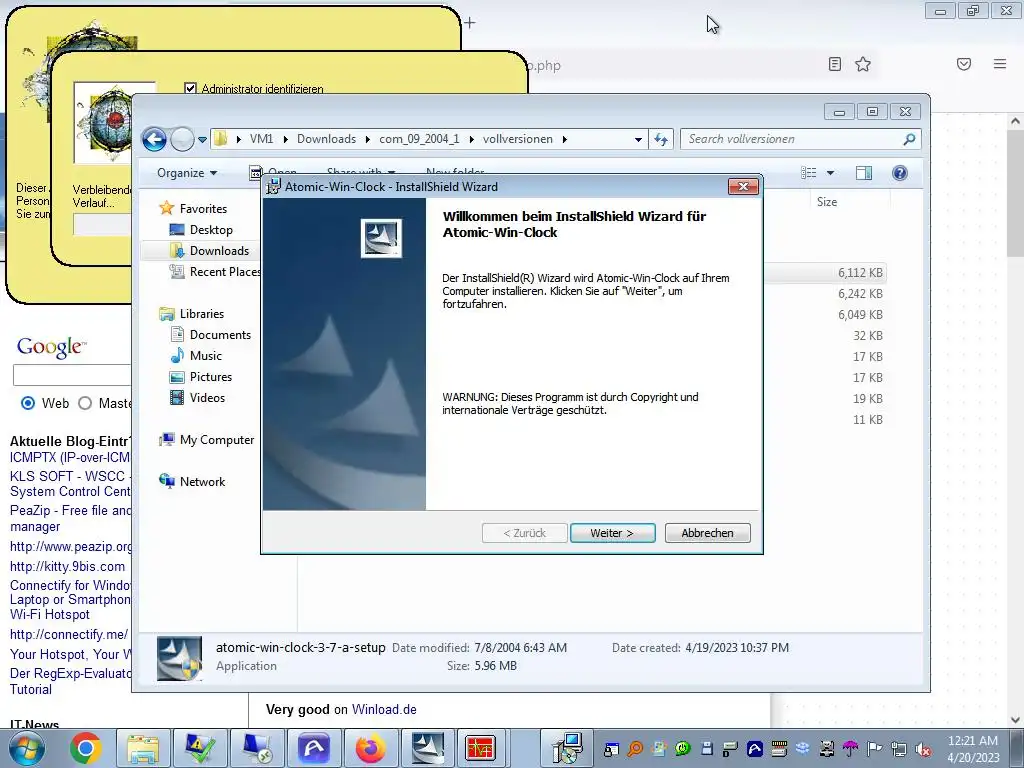Click the Firefox Pocket save icon
This screenshot has width=1024, height=768.
click(963, 64)
